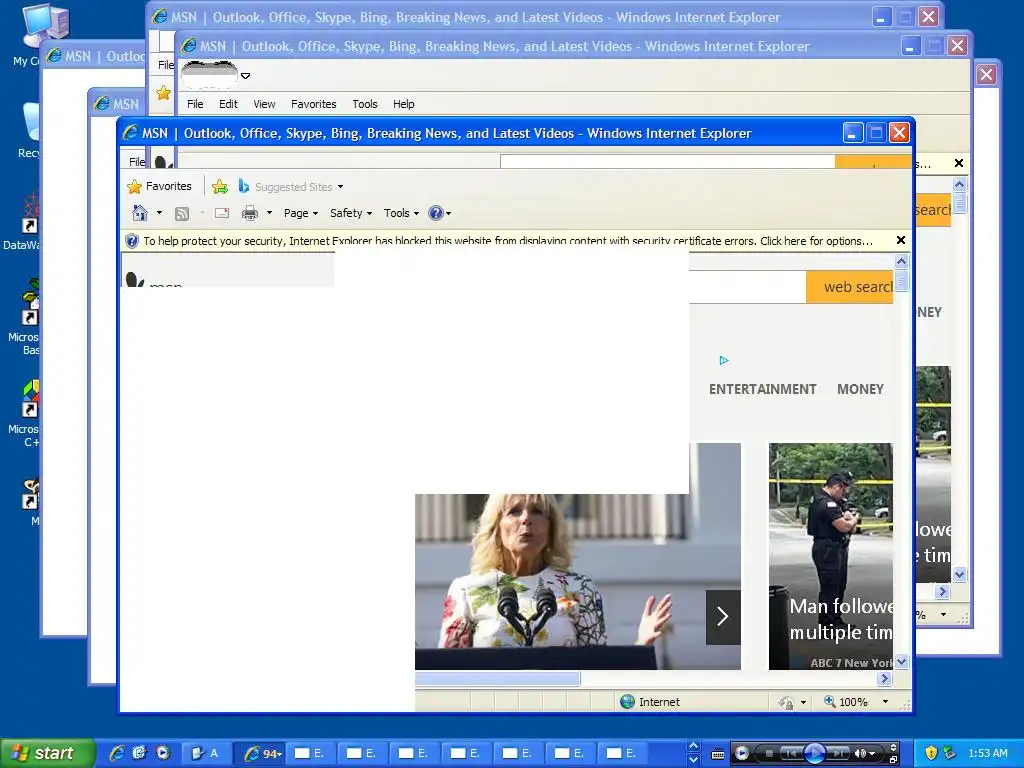The image size is (1024, 768).
Task: Expand the Home button dropdown arrow
Action: pos(159,213)
